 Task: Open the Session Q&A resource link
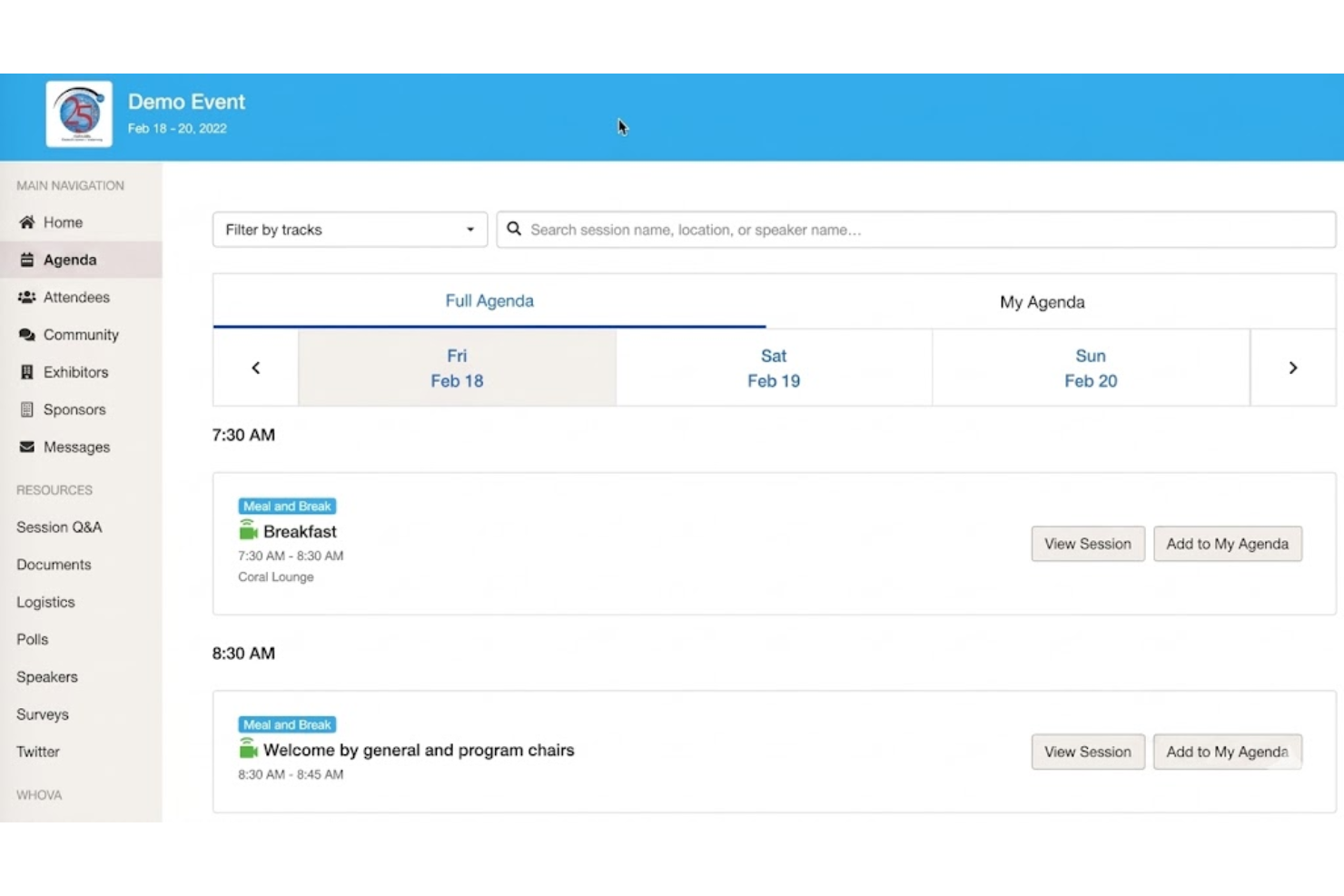[x=59, y=527]
